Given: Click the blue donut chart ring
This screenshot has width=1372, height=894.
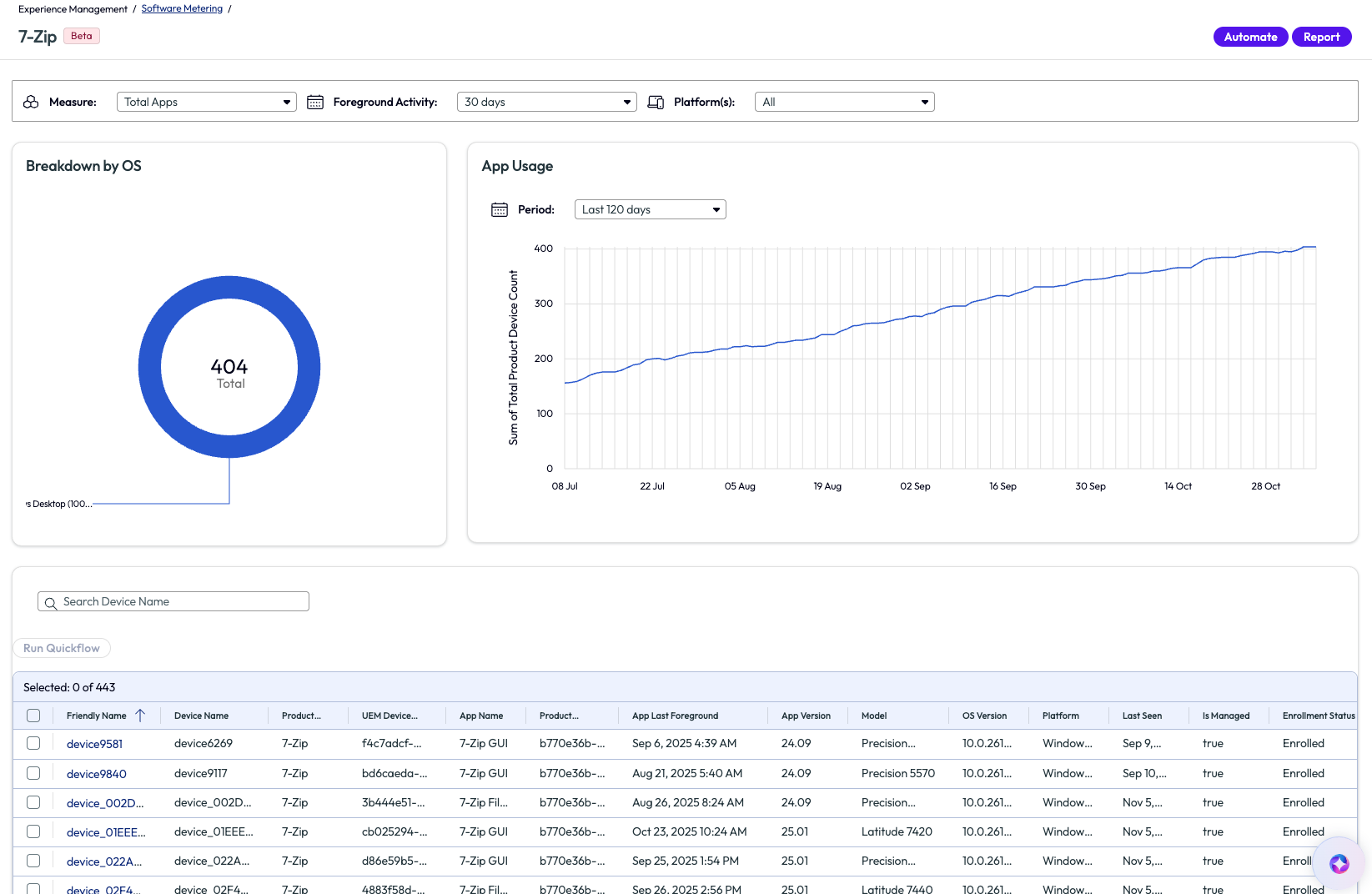Looking at the screenshot, I should (150, 367).
